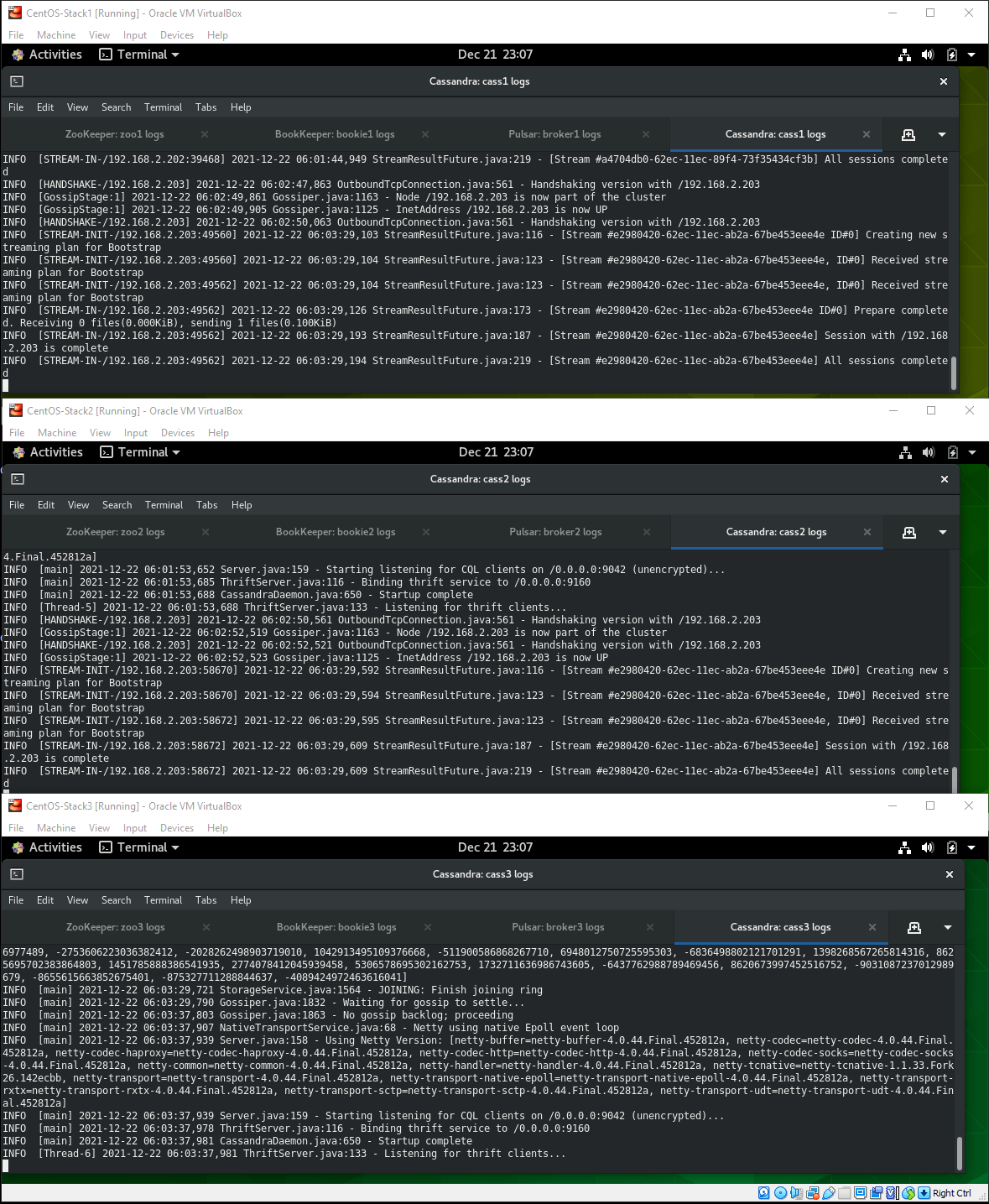989x1204 pixels.
Task: Expand the system menu arrow in CentOS-Stack3 top bar
Action: tap(971, 847)
